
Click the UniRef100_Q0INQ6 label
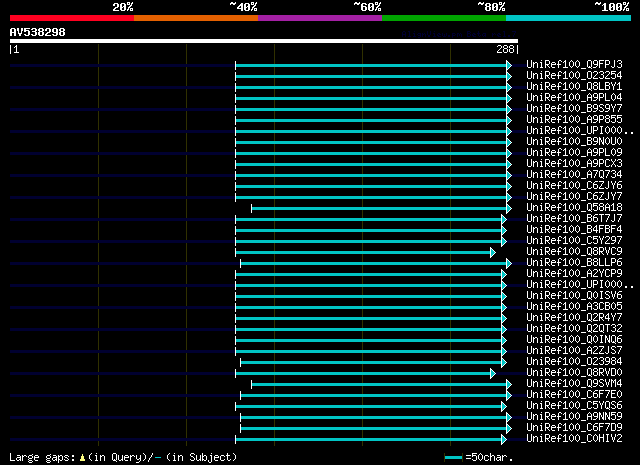(574, 339)
